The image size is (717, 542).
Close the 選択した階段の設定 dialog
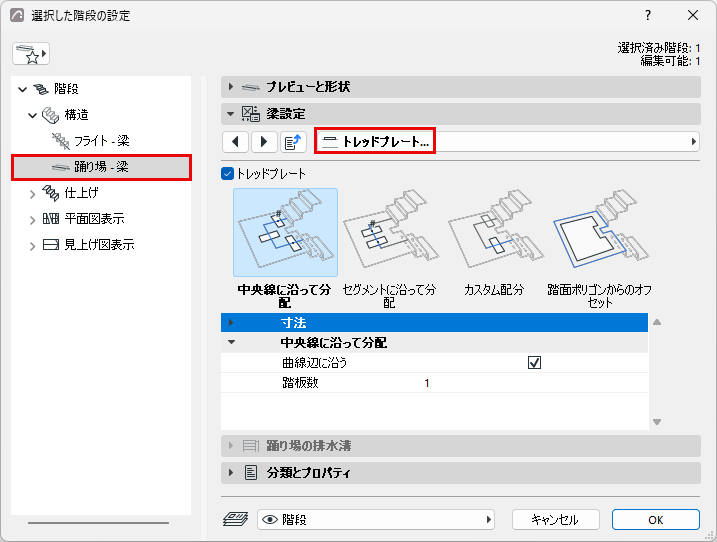(693, 15)
